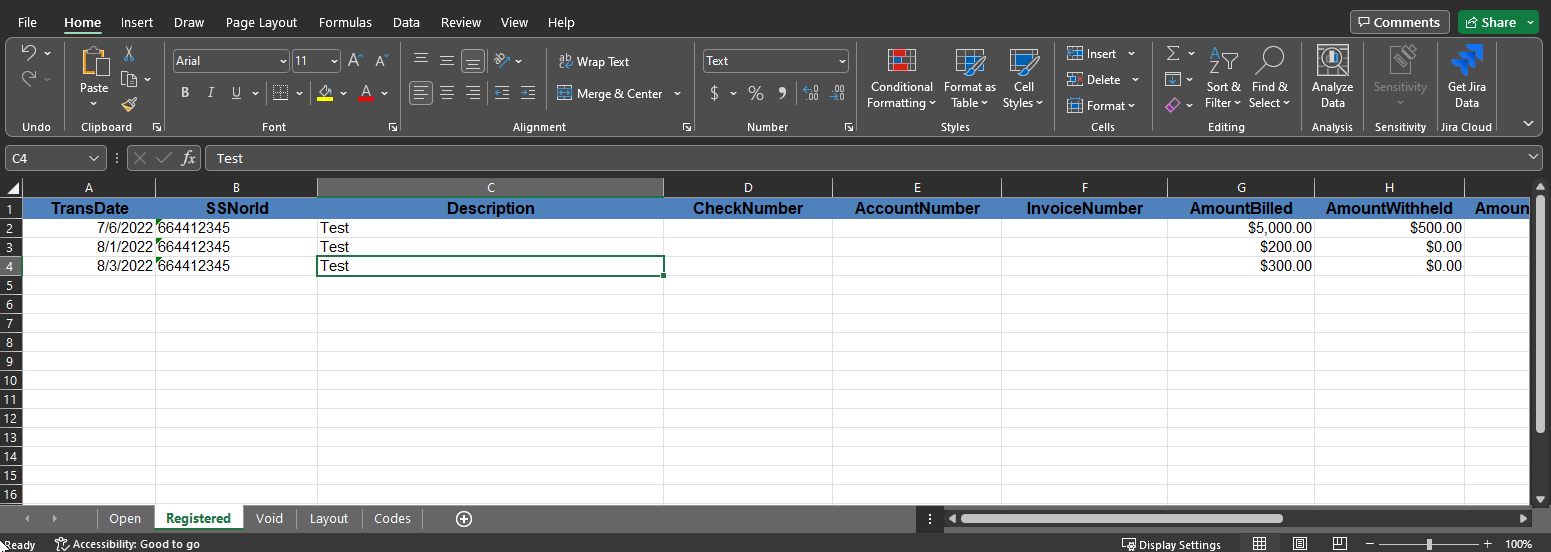Open Merge & Center dropdown arrow
Screen dimensions: 1551x552
click(677, 93)
